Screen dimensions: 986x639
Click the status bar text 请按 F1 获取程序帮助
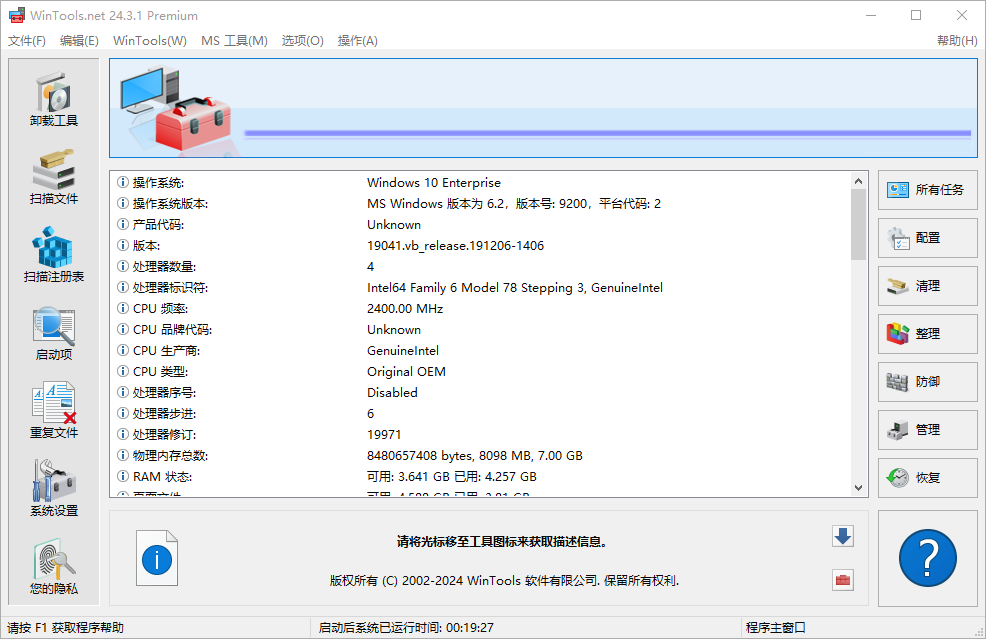(x=65, y=628)
